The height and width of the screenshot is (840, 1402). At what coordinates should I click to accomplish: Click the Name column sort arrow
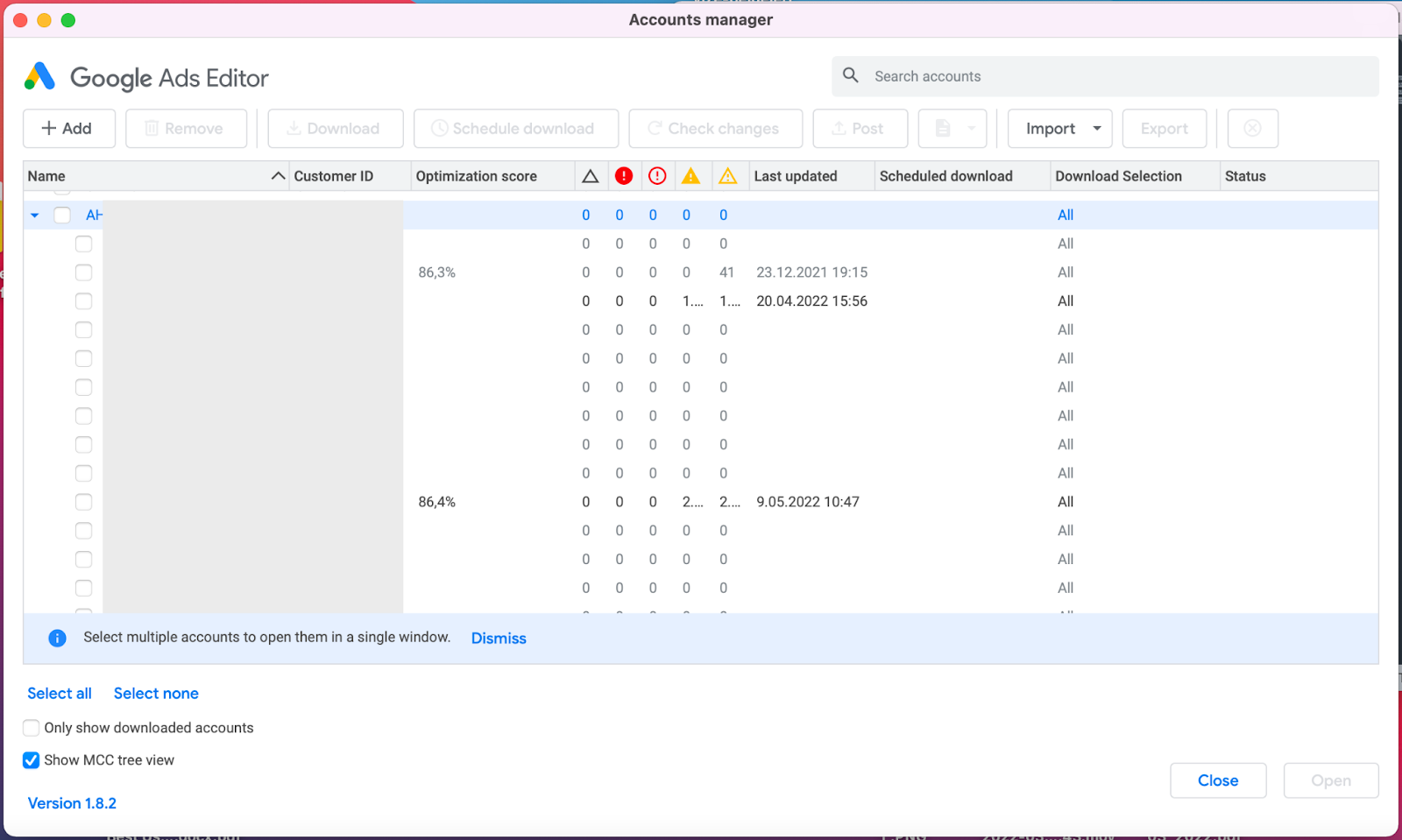click(278, 176)
